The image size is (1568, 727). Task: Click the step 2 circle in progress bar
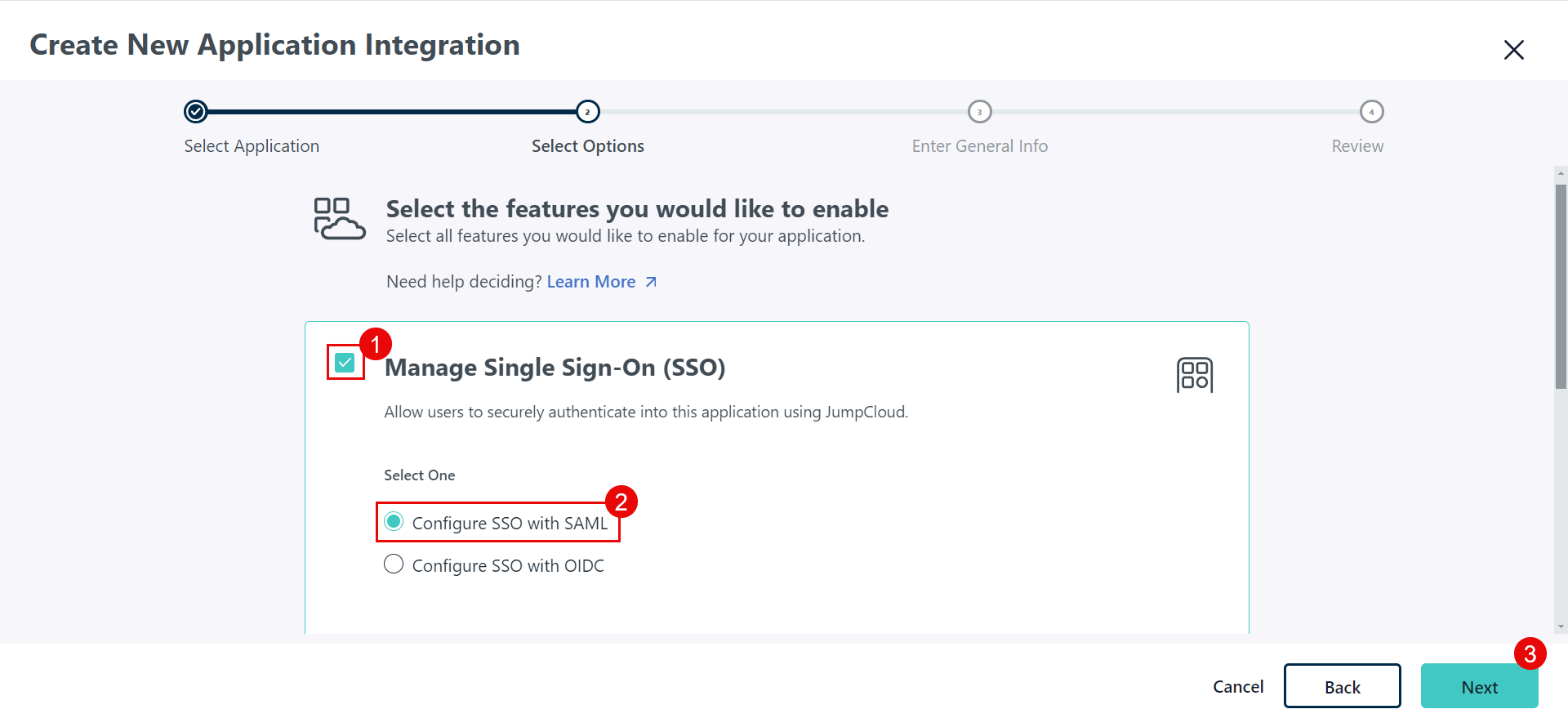tap(588, 111)
